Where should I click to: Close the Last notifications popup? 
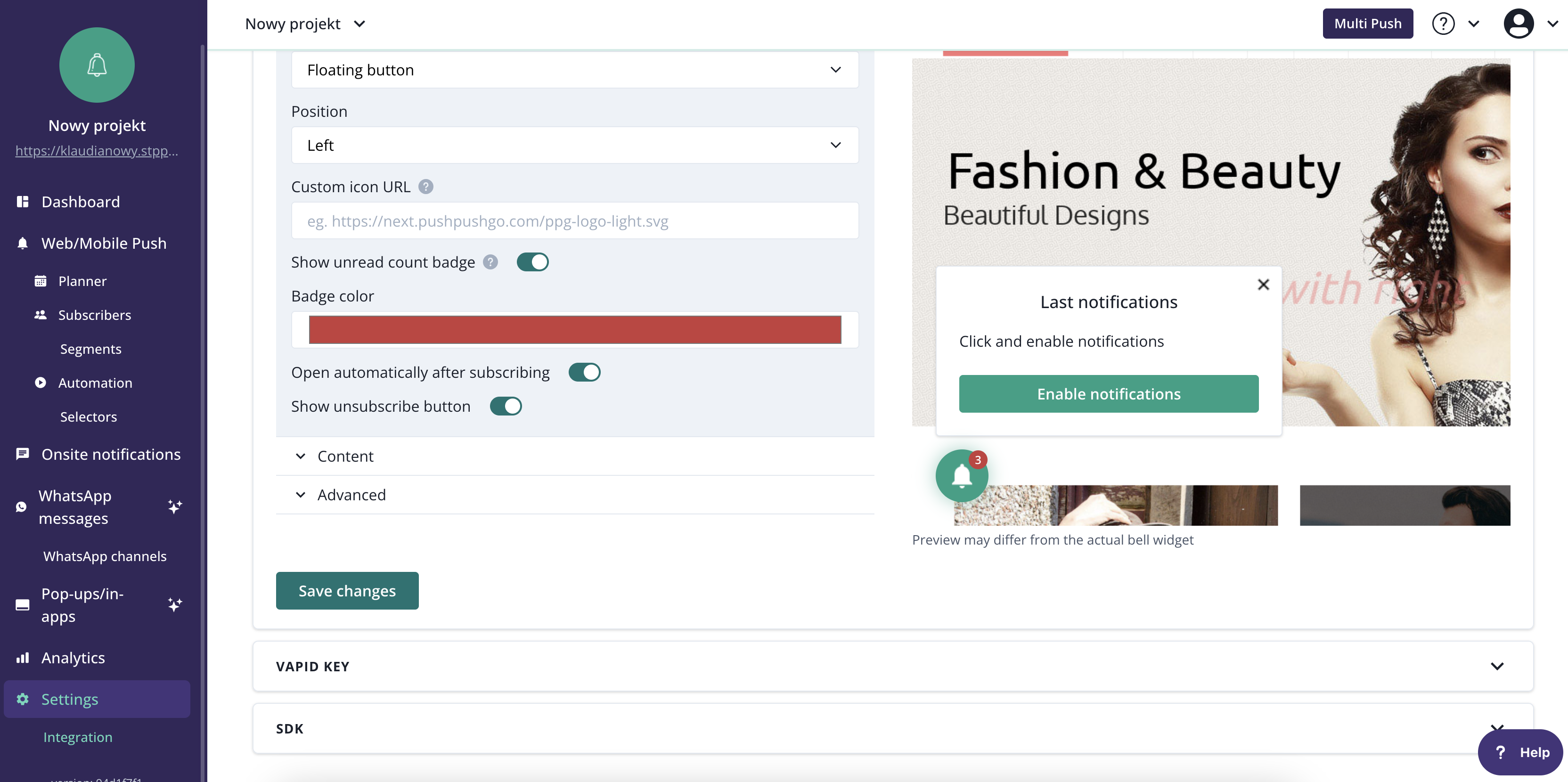pyautogui.click(x=1263, y=284)
